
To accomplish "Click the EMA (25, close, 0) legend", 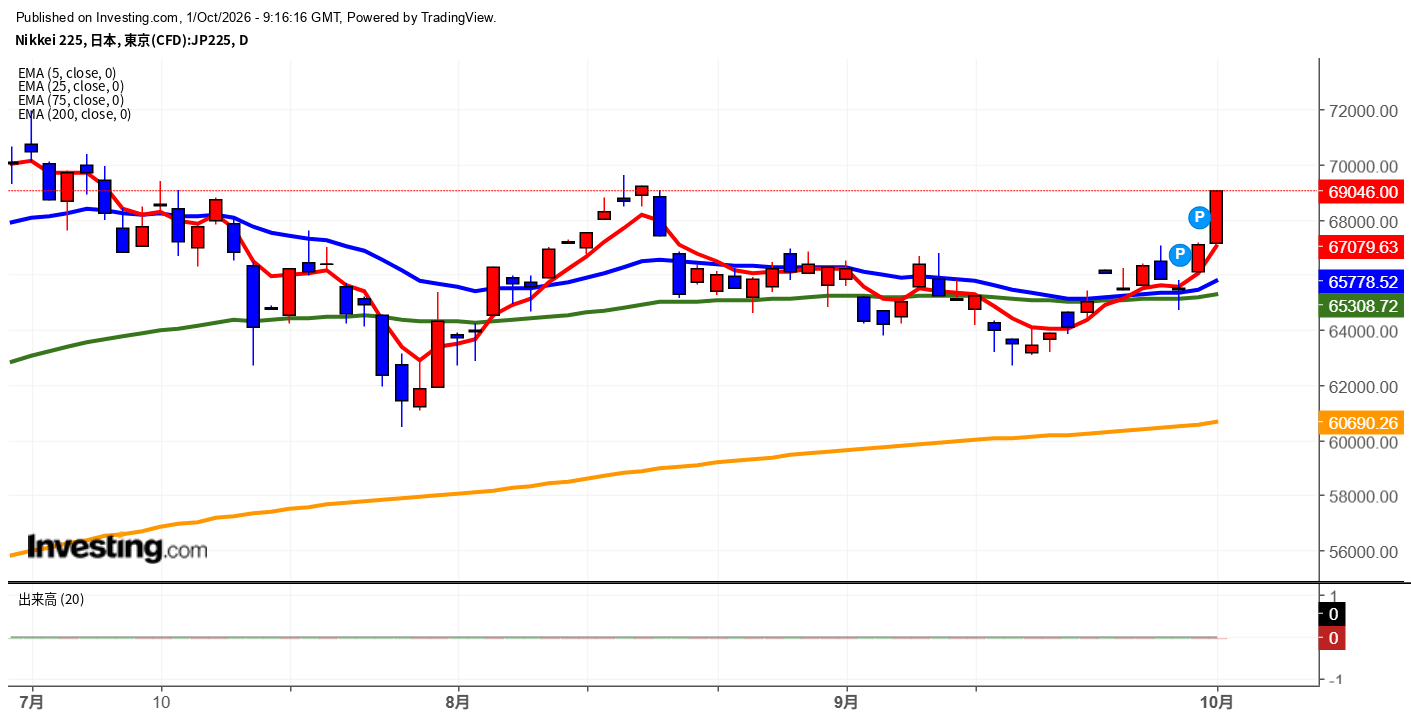I will click(71, 86).
